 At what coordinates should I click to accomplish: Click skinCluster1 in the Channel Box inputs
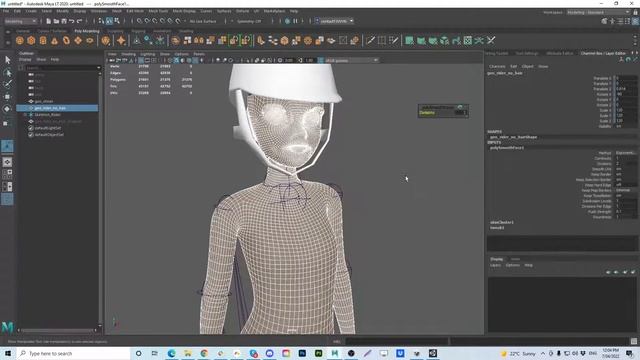point(502,222)
